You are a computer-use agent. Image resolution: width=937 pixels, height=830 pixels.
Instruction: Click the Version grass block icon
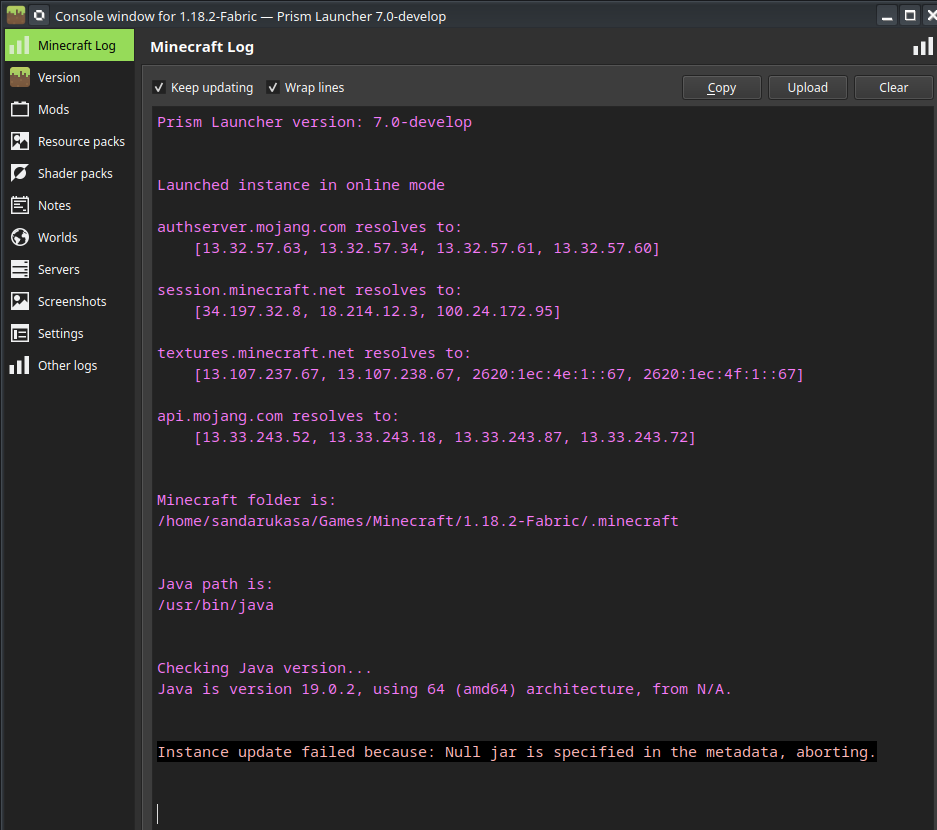pos(20,78)
